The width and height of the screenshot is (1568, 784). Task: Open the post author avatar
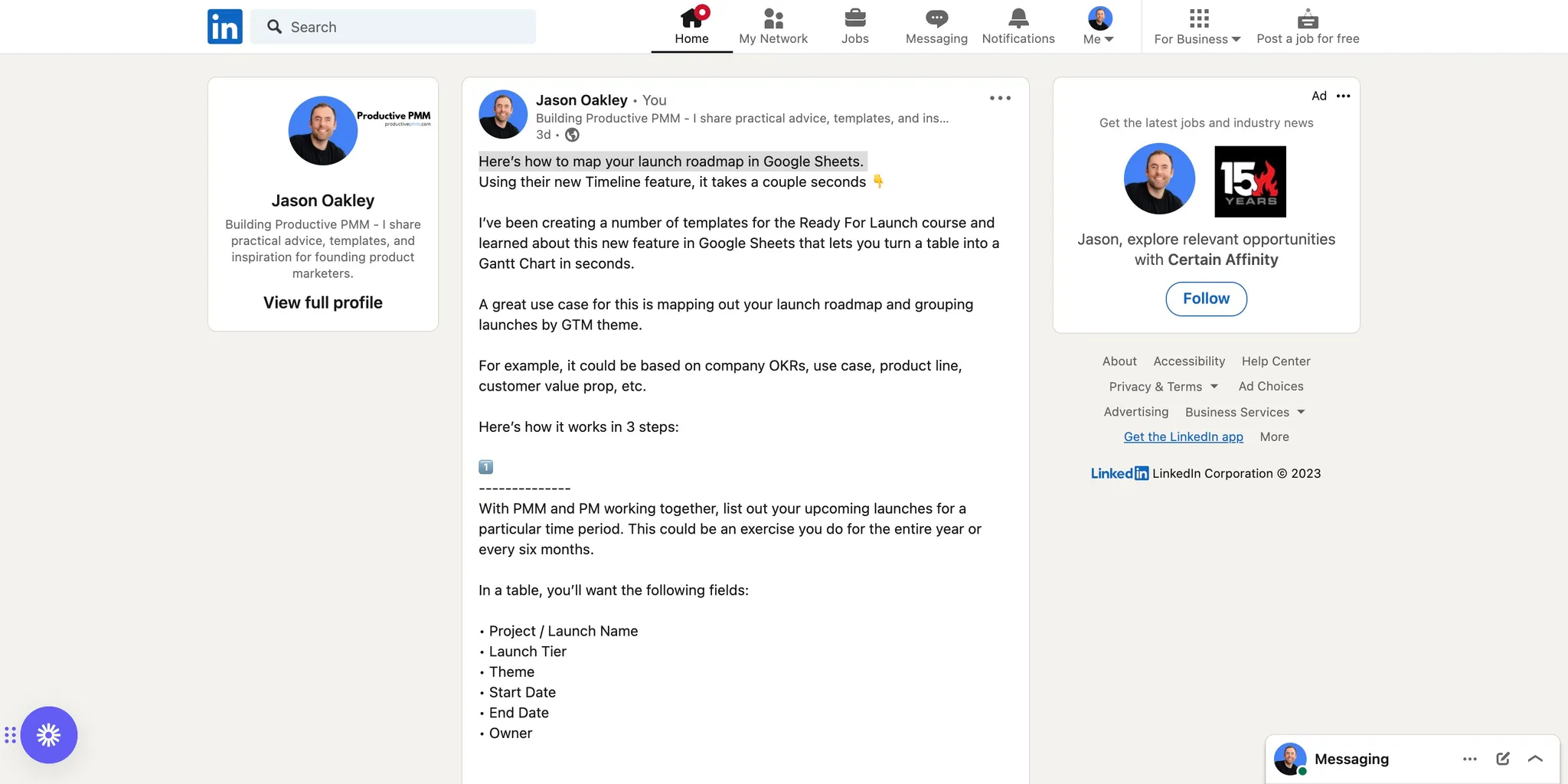click(x=503, y=114)
